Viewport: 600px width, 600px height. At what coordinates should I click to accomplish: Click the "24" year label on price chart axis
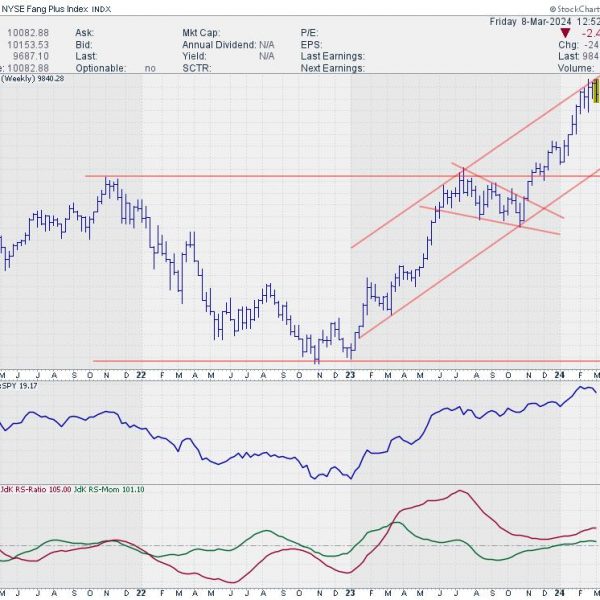[x=560, y=375]
